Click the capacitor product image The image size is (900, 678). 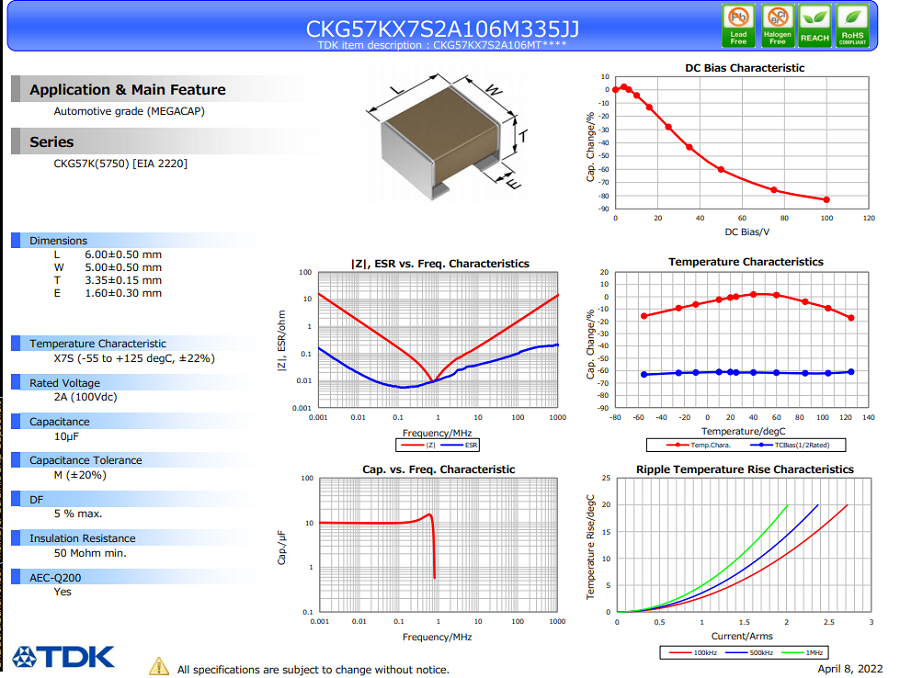pos(446,135)
